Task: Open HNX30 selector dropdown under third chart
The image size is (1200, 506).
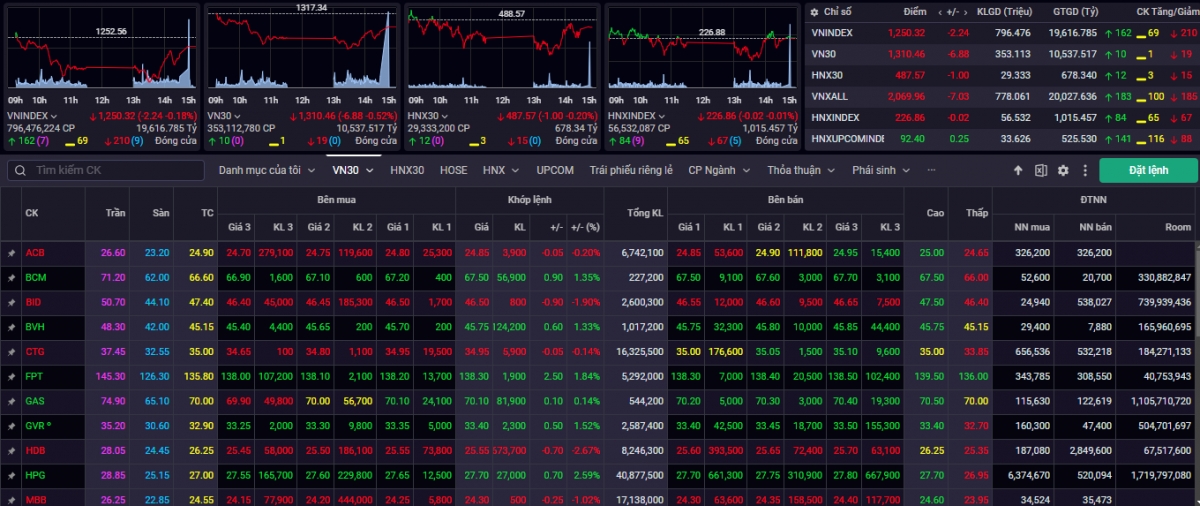Action: click(x=429, y=116)
